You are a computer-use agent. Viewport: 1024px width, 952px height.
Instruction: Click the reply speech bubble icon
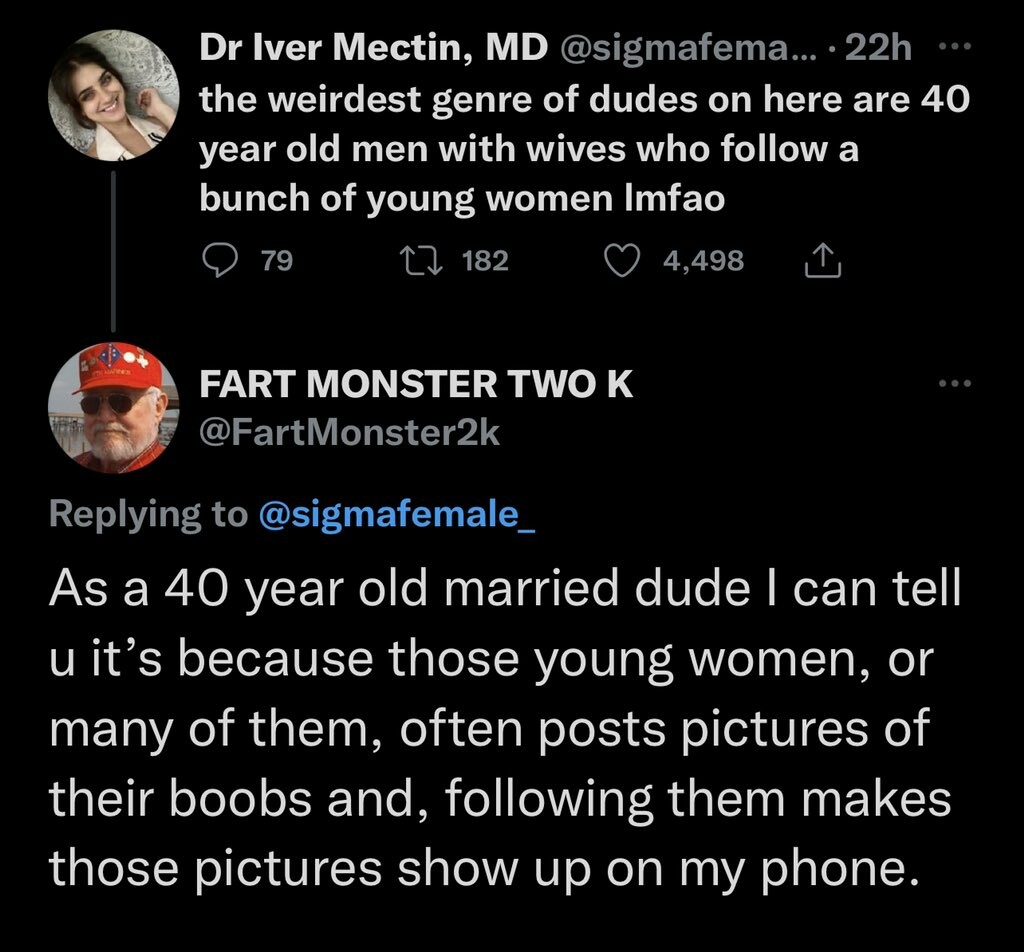[x=217, y=261]
